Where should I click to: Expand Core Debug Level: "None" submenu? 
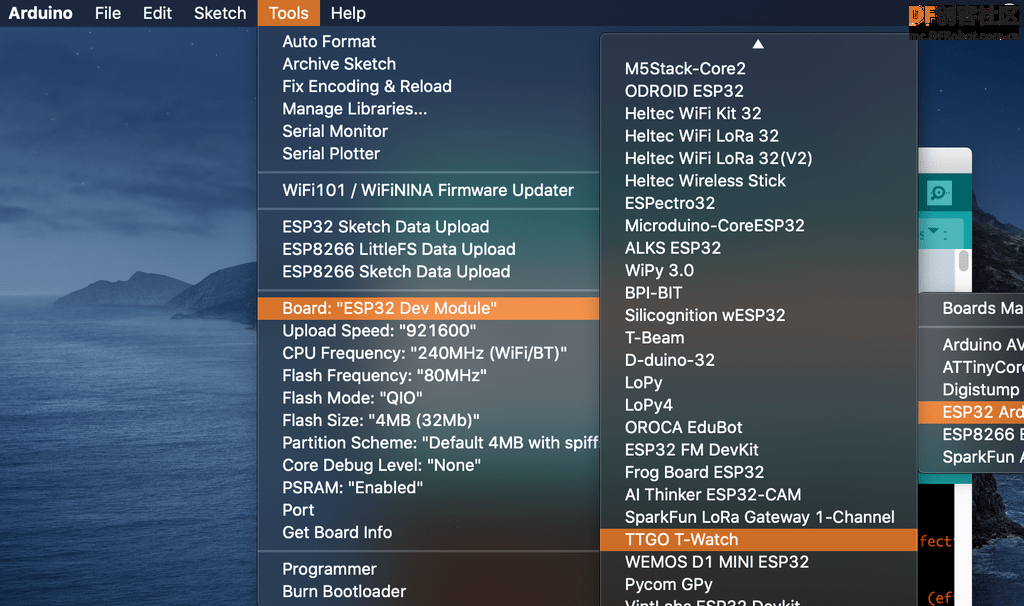point(428,465)
